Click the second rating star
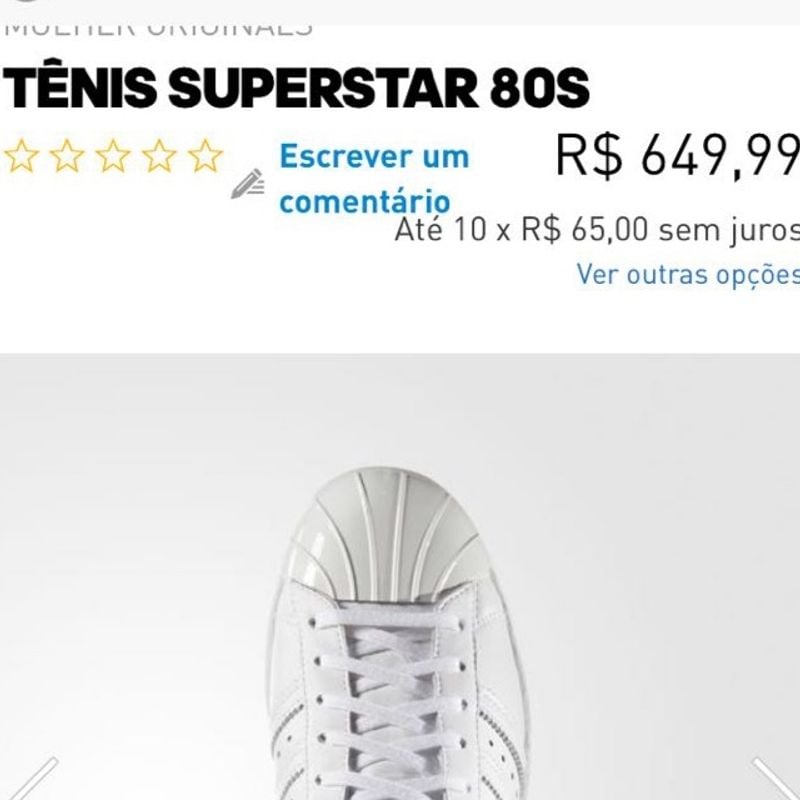Viewport: 800px width, 800px height. (x=67, y=156)
